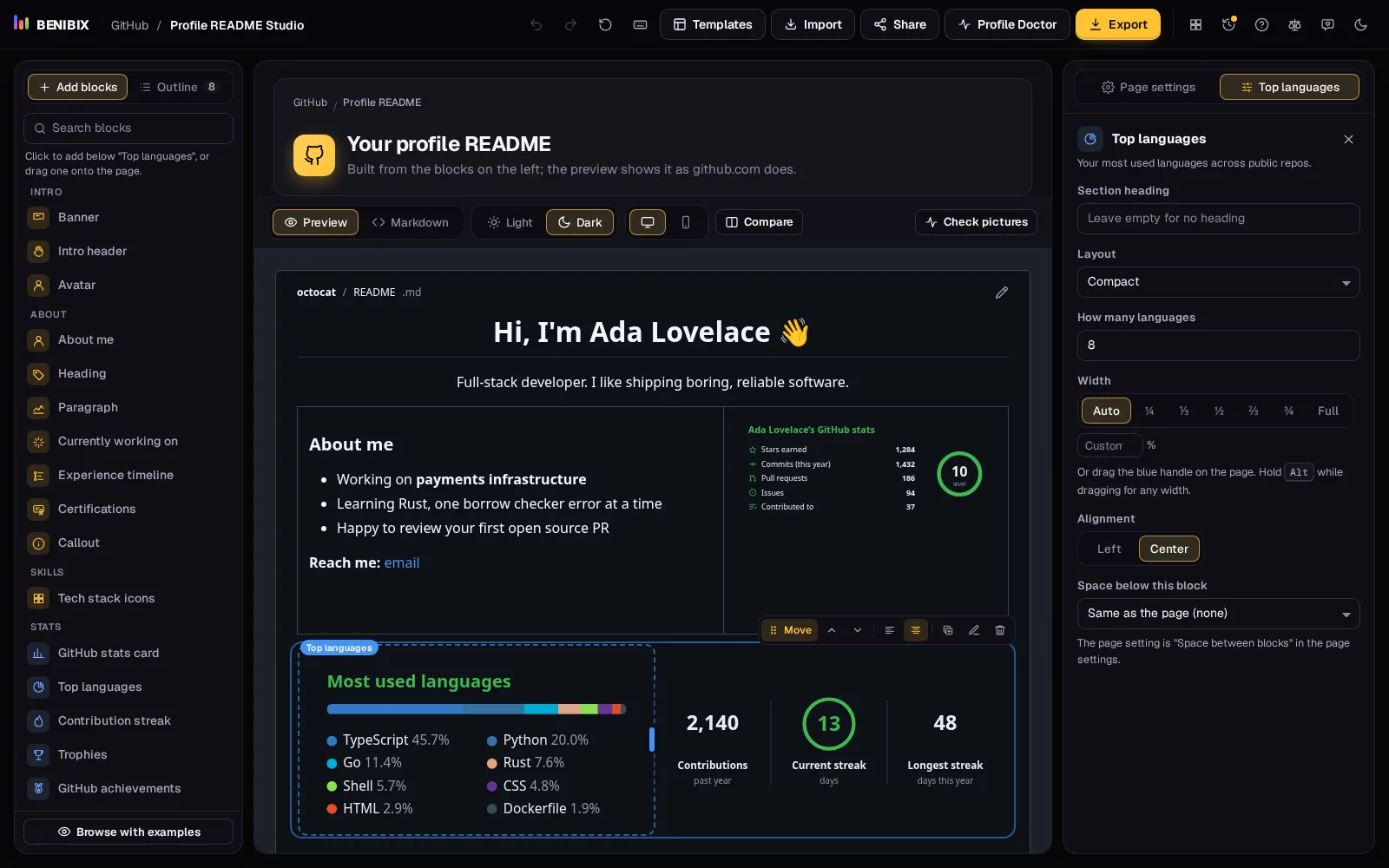Screen dimensions: 1389x868
Task: Click the blue width handle on Top languages block
Action: click(652, 740)
